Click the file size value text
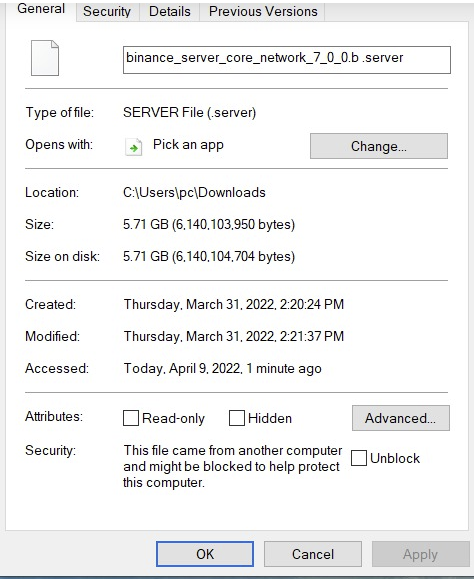Image resolution: width=474 pixels, height=579 pixels. 209,225
